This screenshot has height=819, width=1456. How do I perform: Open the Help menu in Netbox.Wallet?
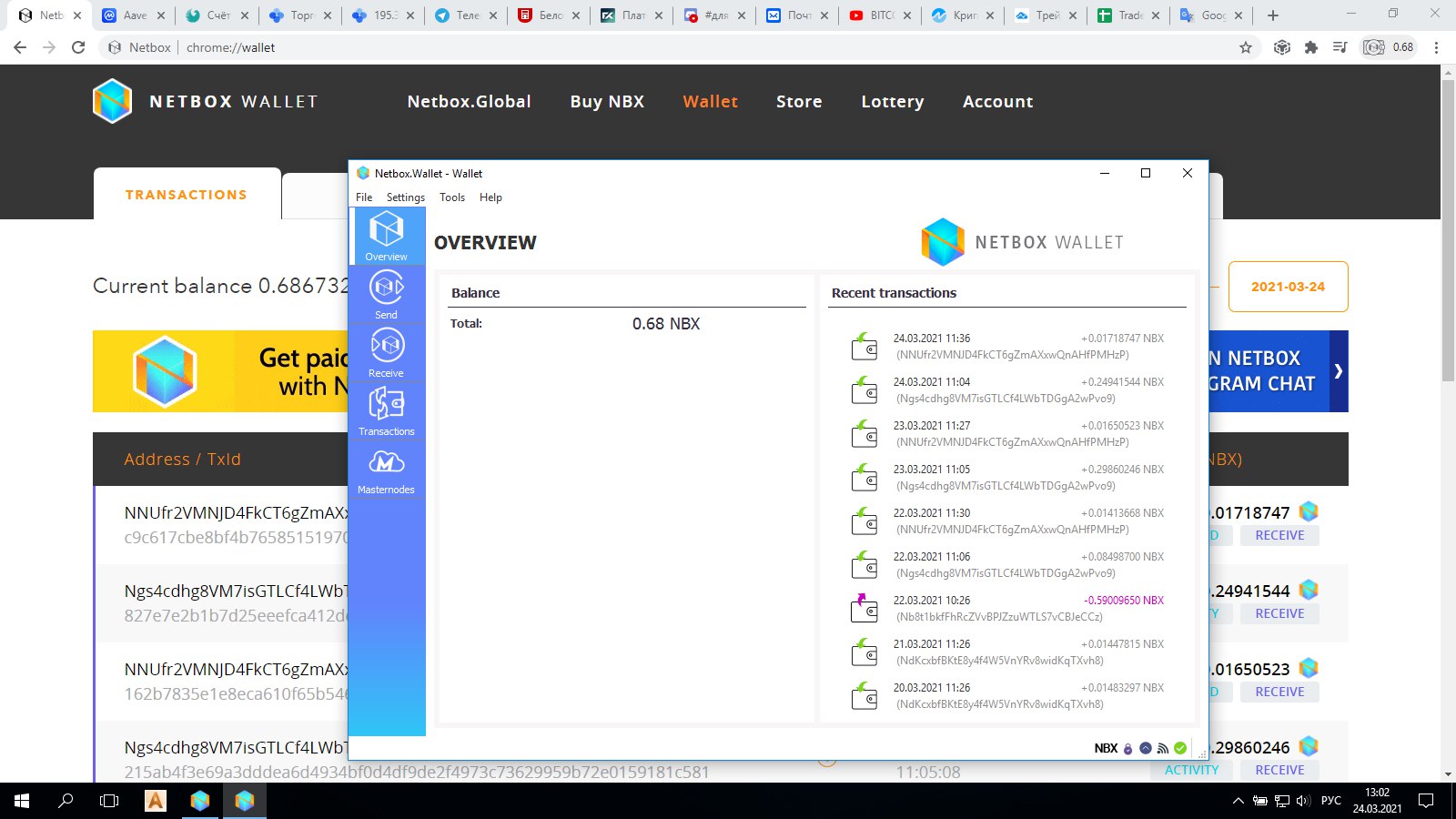490,197
